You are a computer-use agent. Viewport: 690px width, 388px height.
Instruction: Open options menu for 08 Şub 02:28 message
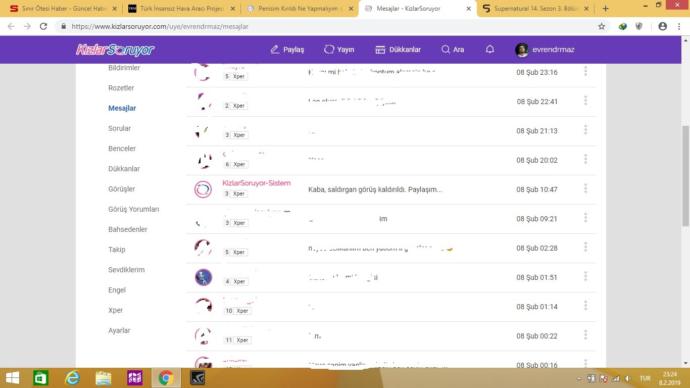(585, 247)
